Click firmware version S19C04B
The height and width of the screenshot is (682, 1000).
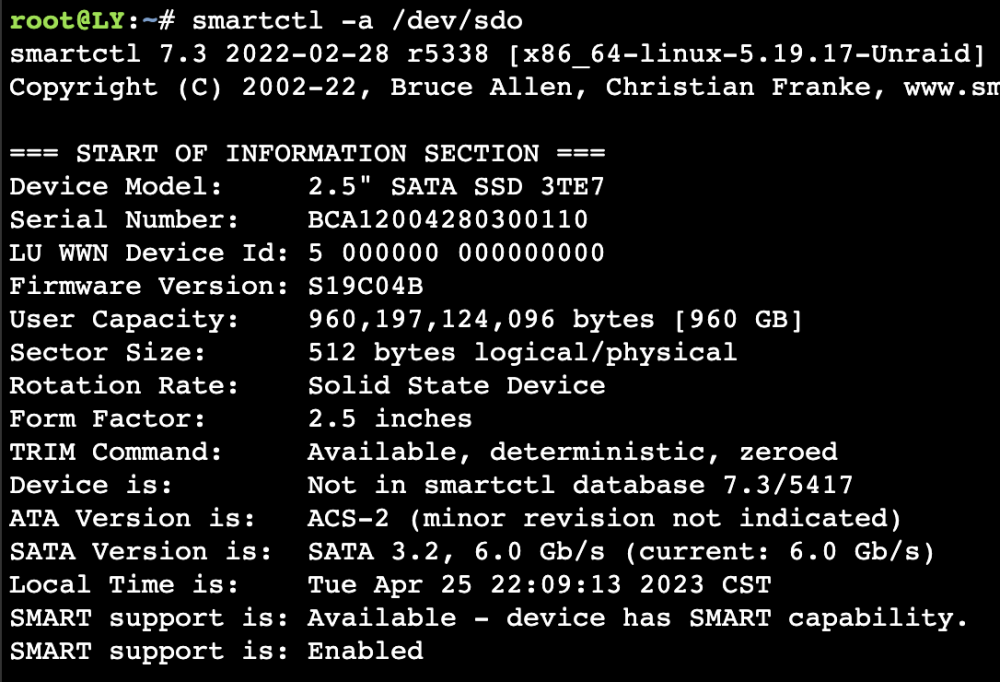point(365,286)
